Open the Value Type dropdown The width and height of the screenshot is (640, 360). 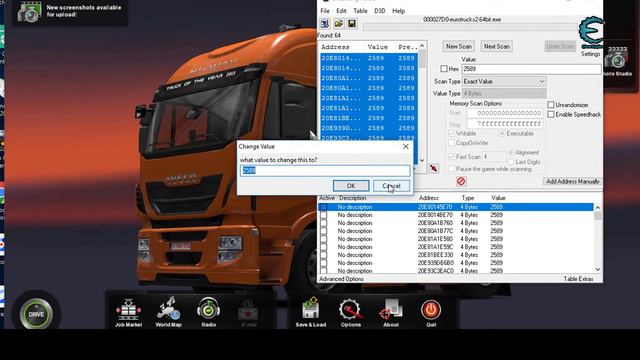[504, 93]
